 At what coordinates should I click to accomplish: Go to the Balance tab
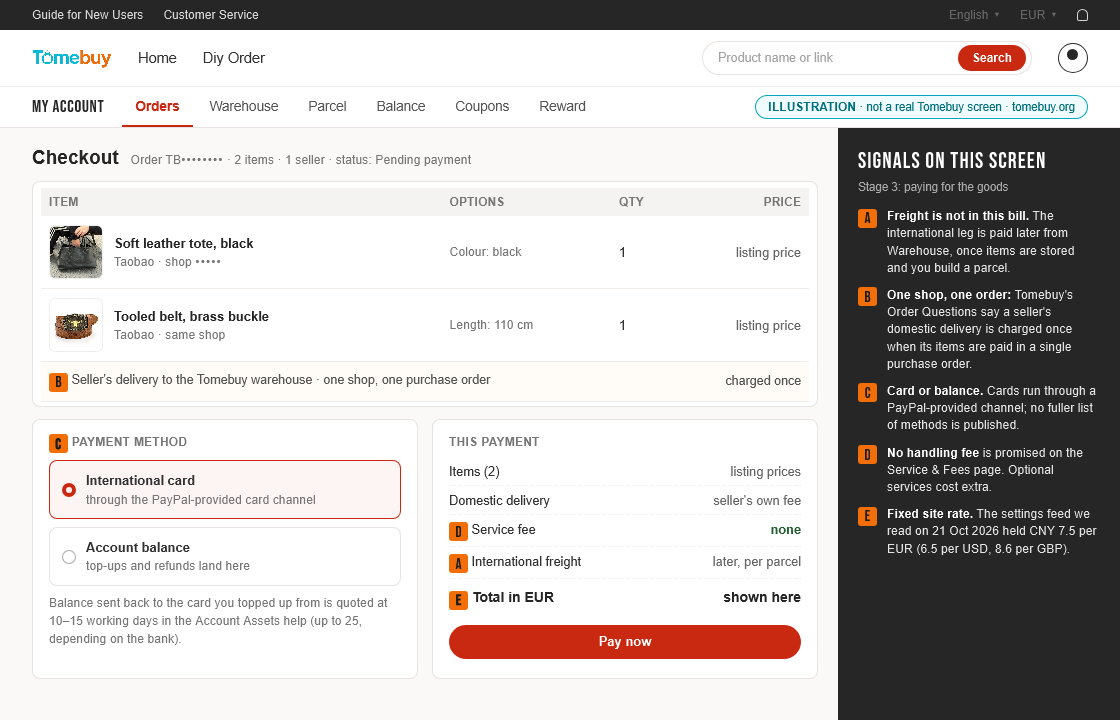click(401, 106)
